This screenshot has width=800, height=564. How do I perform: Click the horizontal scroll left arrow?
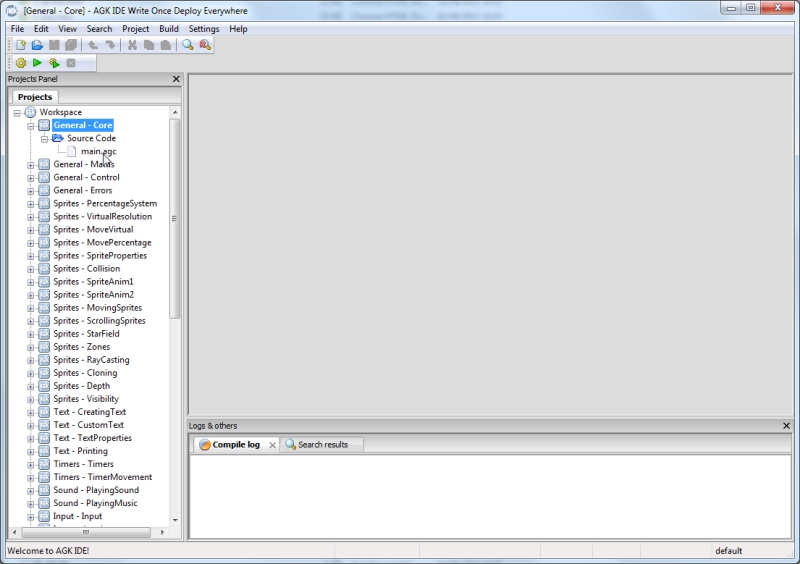point(14,532)
